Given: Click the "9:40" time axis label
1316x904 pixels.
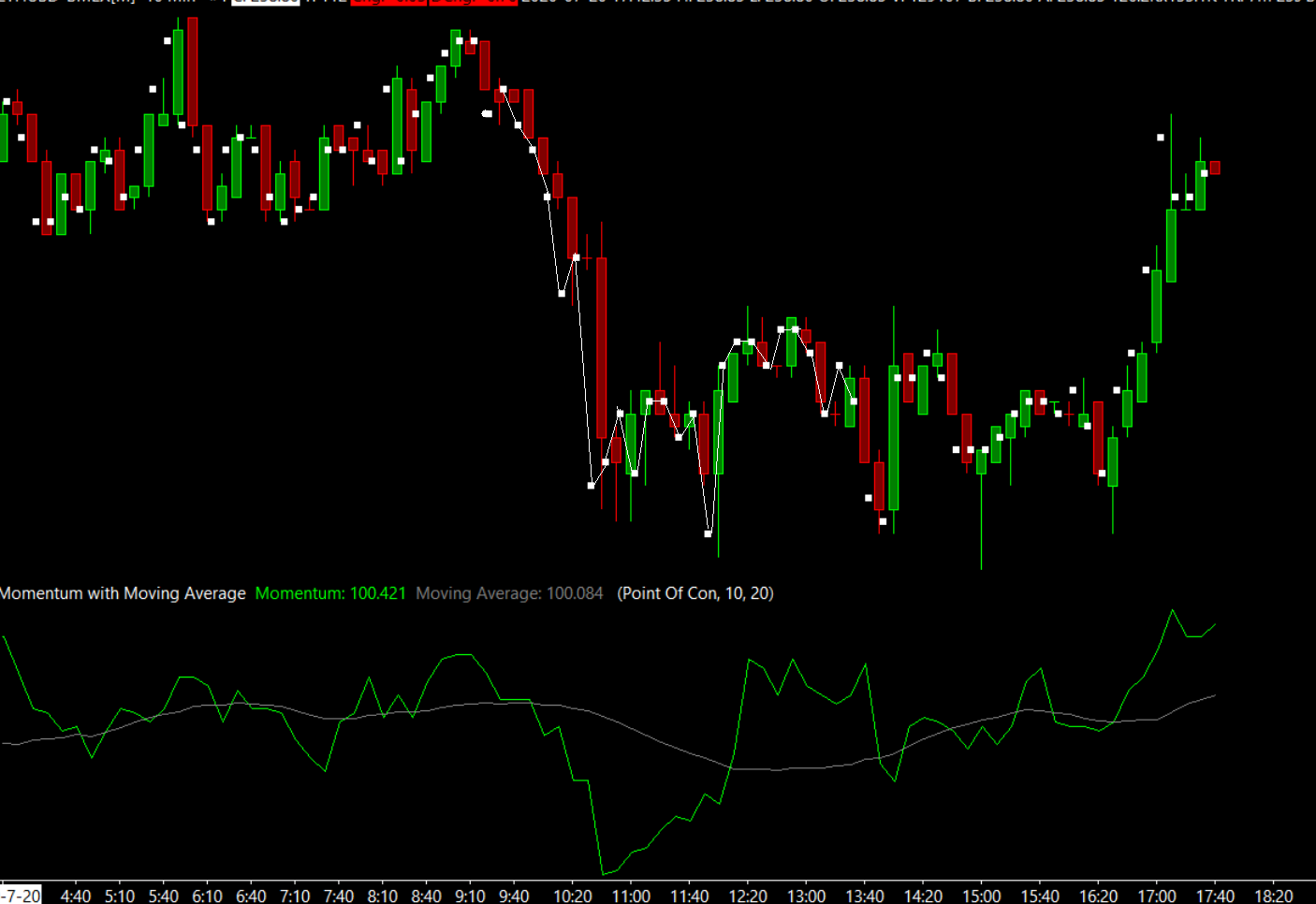Looking at the screenshot, I should coord(514,896).
